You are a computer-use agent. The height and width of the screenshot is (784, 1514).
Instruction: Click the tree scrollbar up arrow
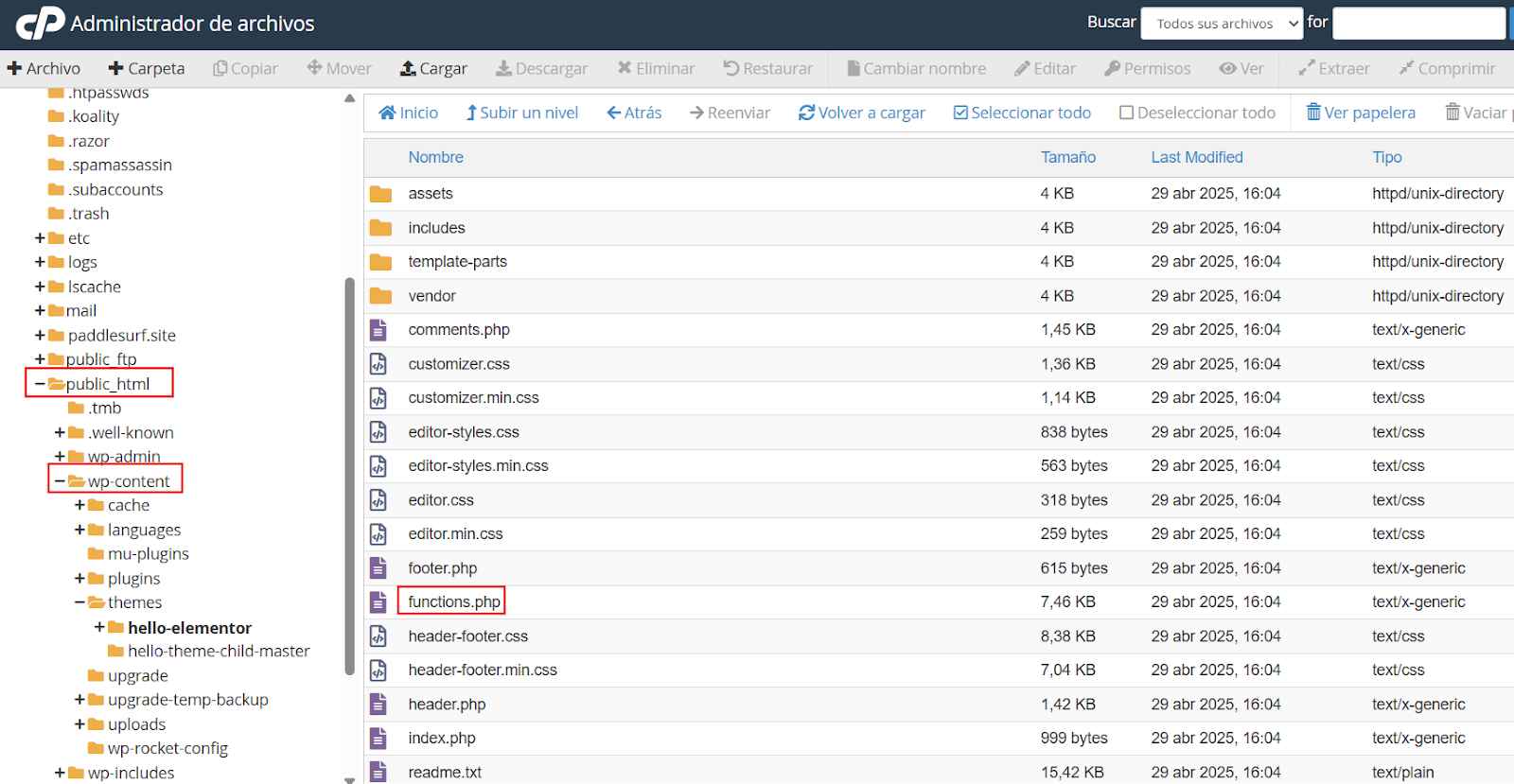(350, 98)
